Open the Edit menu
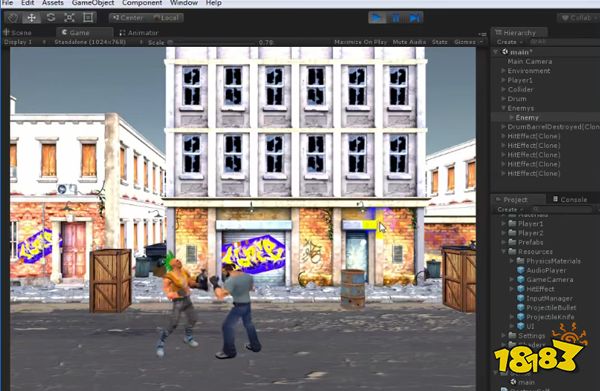The height and width of the screenshot is (391, 600). tap(27, 3)
